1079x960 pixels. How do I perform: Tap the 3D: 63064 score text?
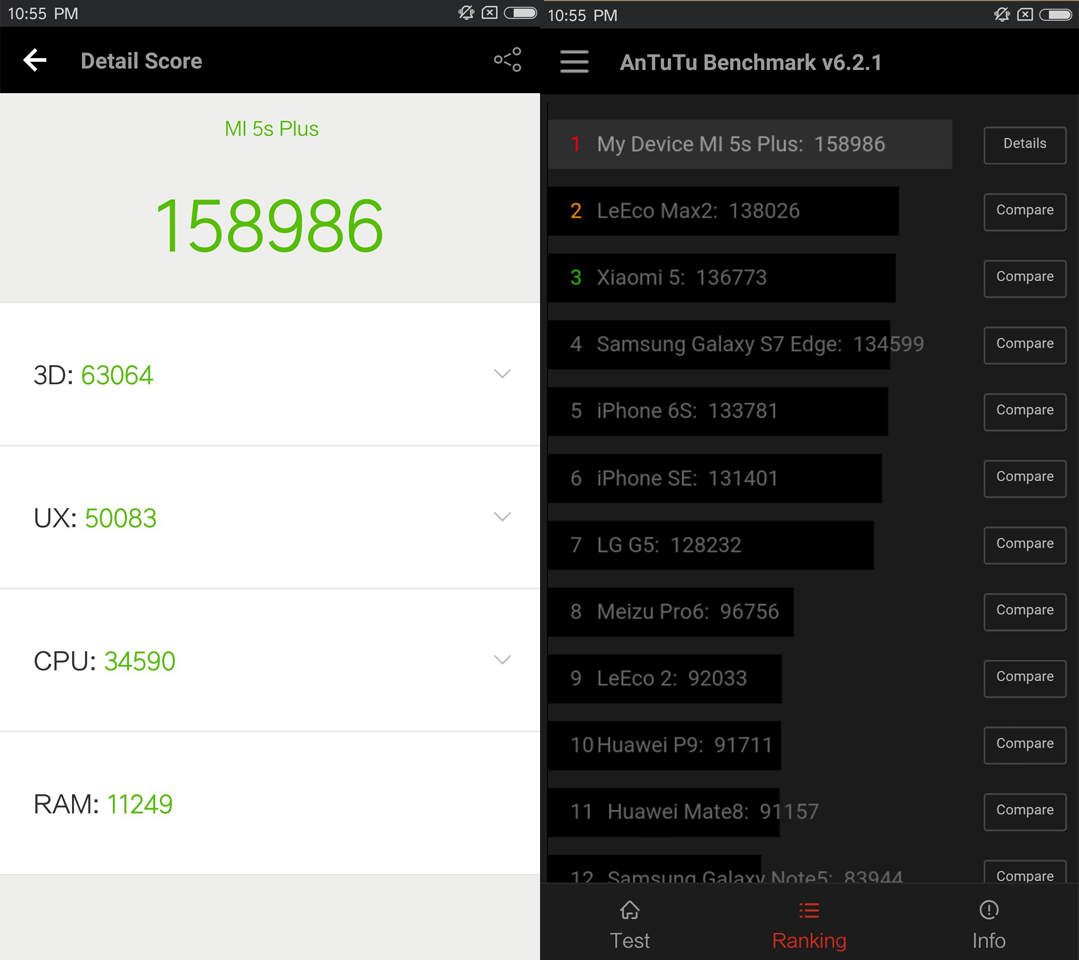94,375
